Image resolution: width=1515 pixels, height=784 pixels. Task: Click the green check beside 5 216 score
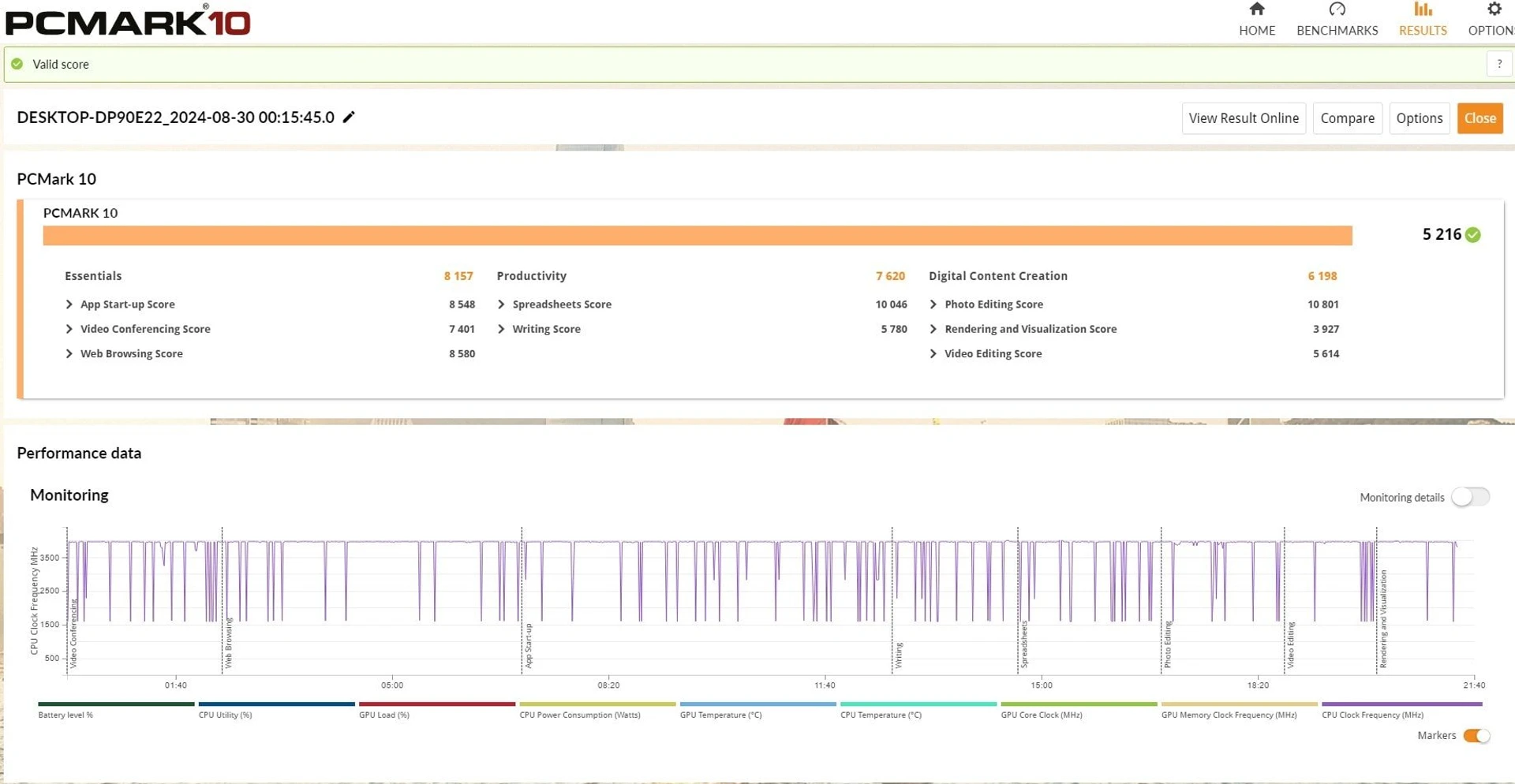tap(1473, 235)
